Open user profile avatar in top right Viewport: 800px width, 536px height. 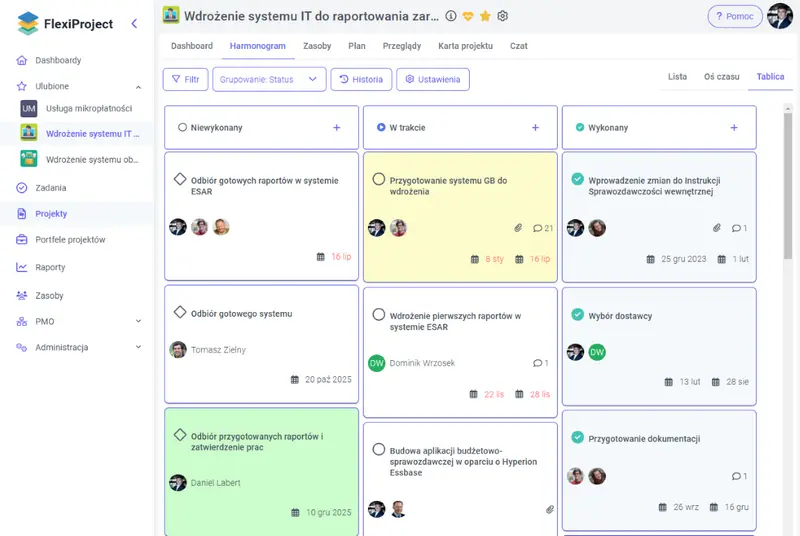[780, 16]
